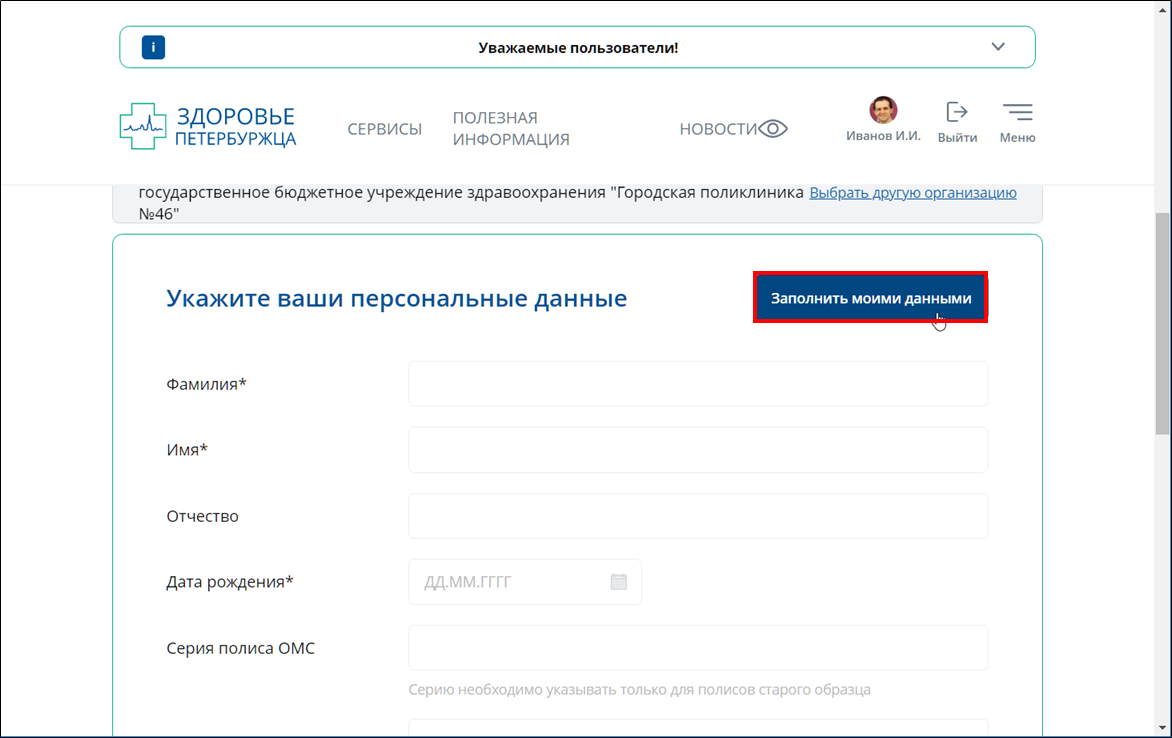Open the Иванов И.И. profile avatar
Screen dimensions: 1172x738
(883, 111)
